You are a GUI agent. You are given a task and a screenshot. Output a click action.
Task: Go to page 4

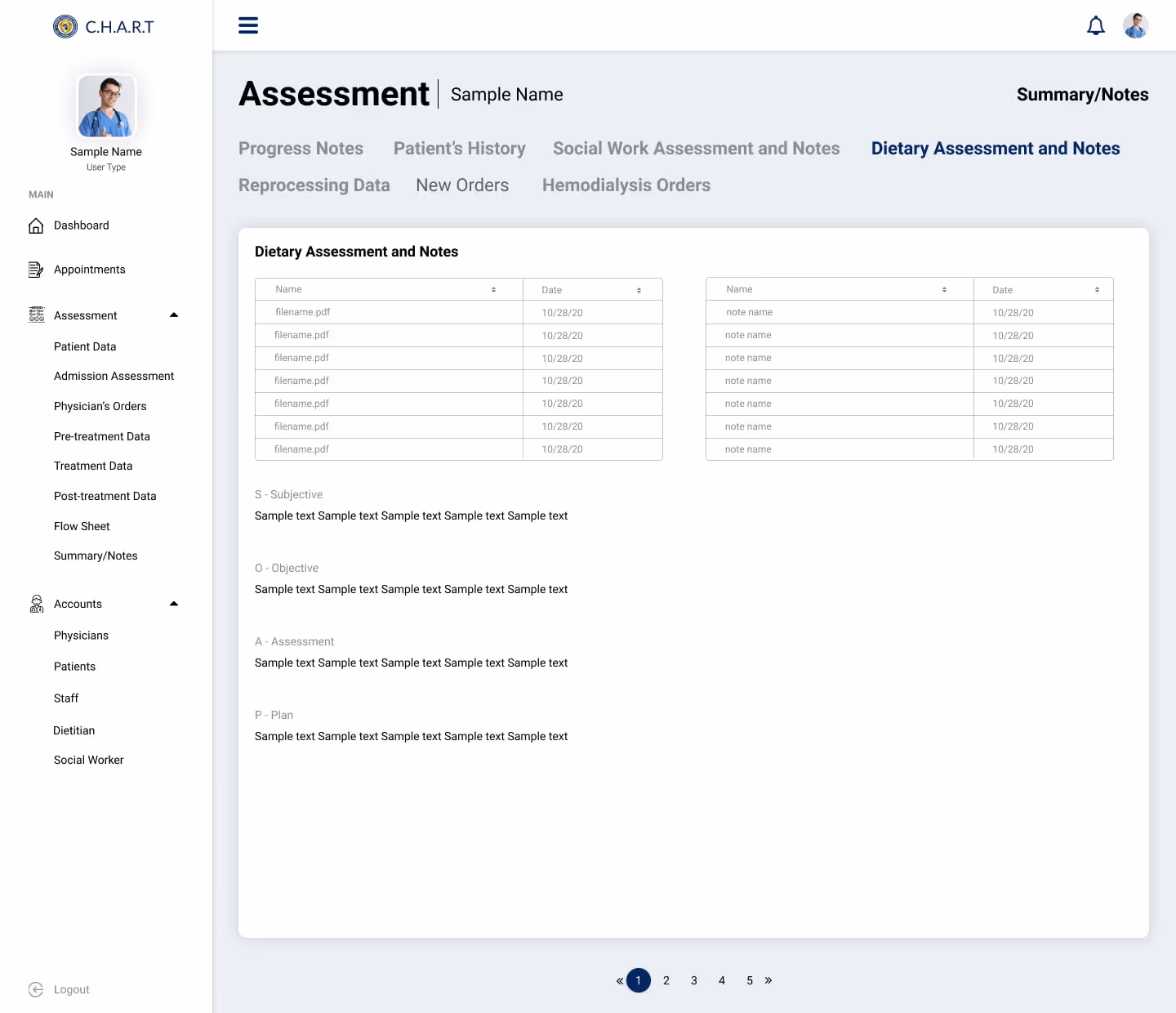[x=722, y=980]
